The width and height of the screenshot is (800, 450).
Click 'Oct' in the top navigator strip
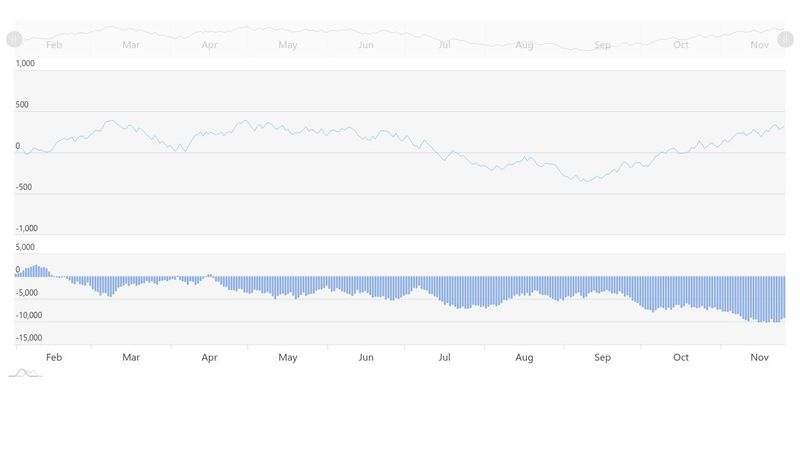click(681, 45)
